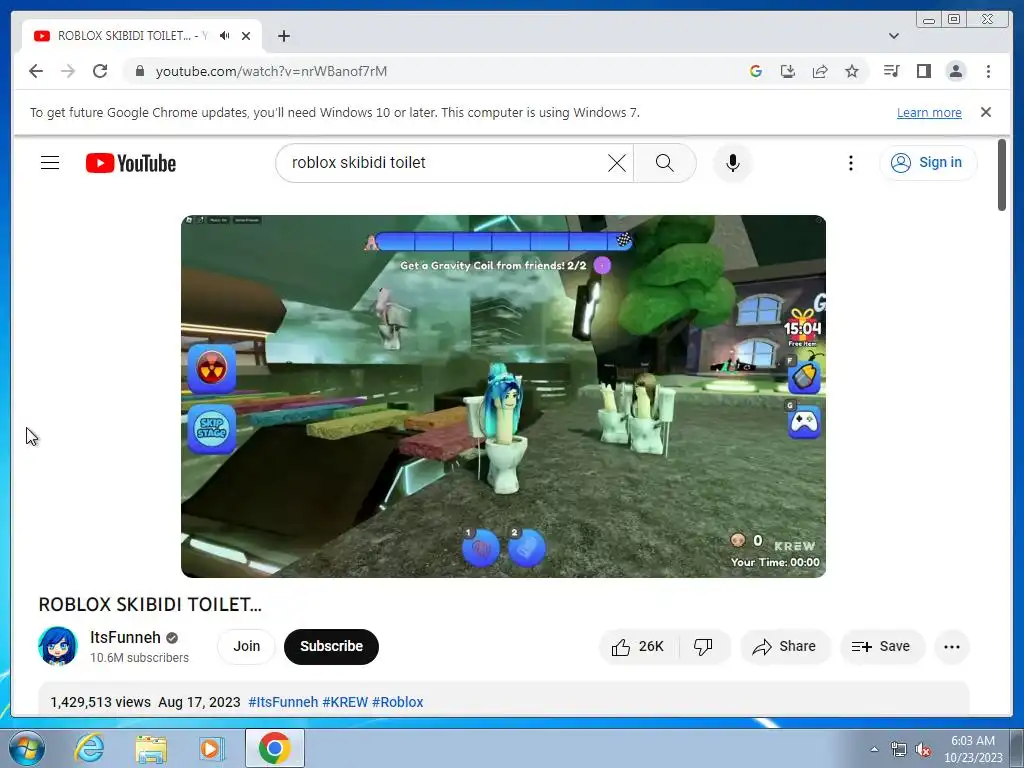The image size is (1024, 768).
Task: Click the forward navigation arrow
Action: (x=68, y=71)
